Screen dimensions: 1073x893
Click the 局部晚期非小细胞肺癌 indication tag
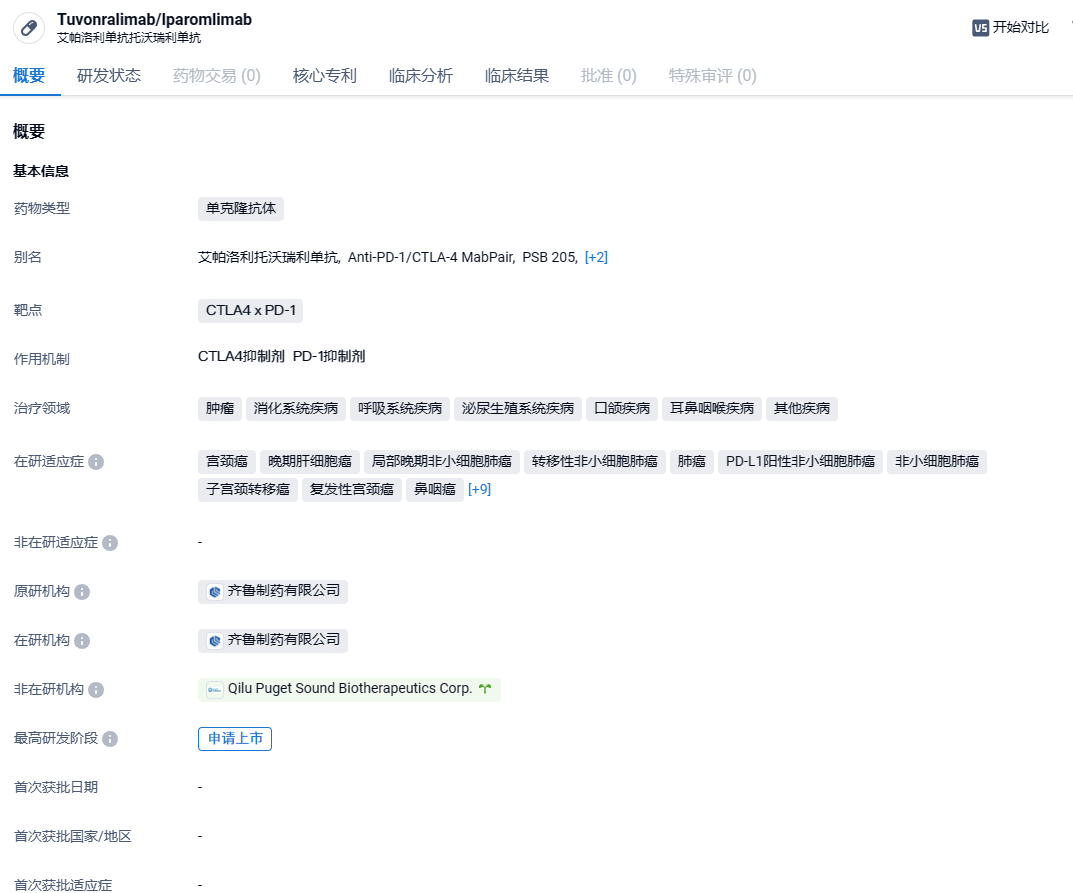pyautogui.click(x=441, y=462)
